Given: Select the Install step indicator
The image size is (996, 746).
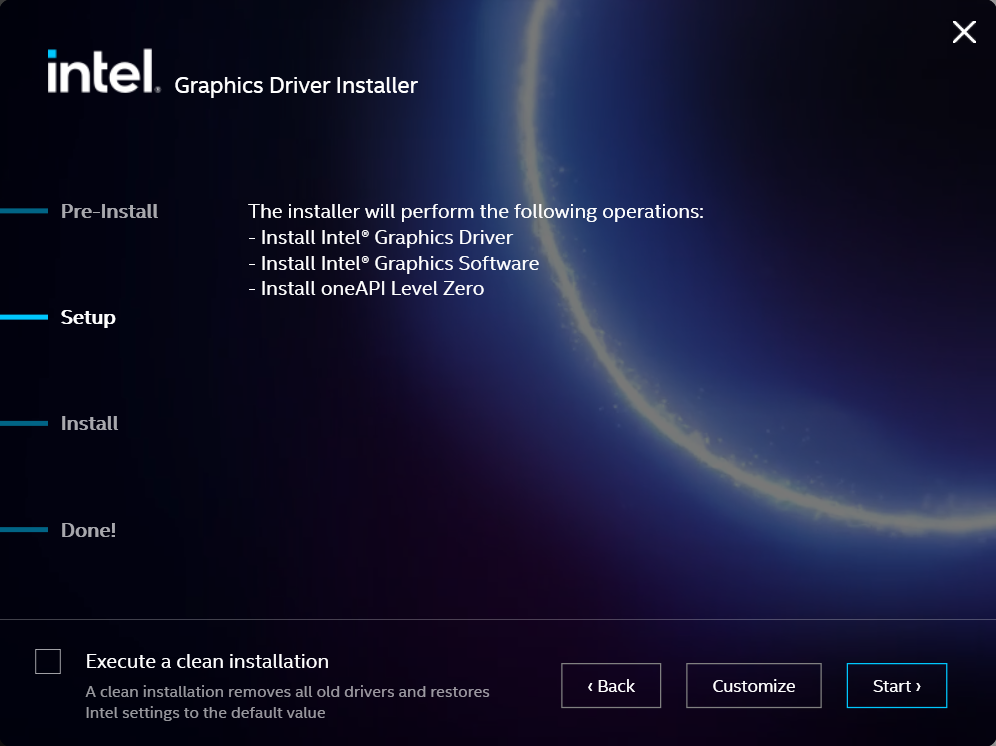Looking at the screenshot, I should click(89, 423).
